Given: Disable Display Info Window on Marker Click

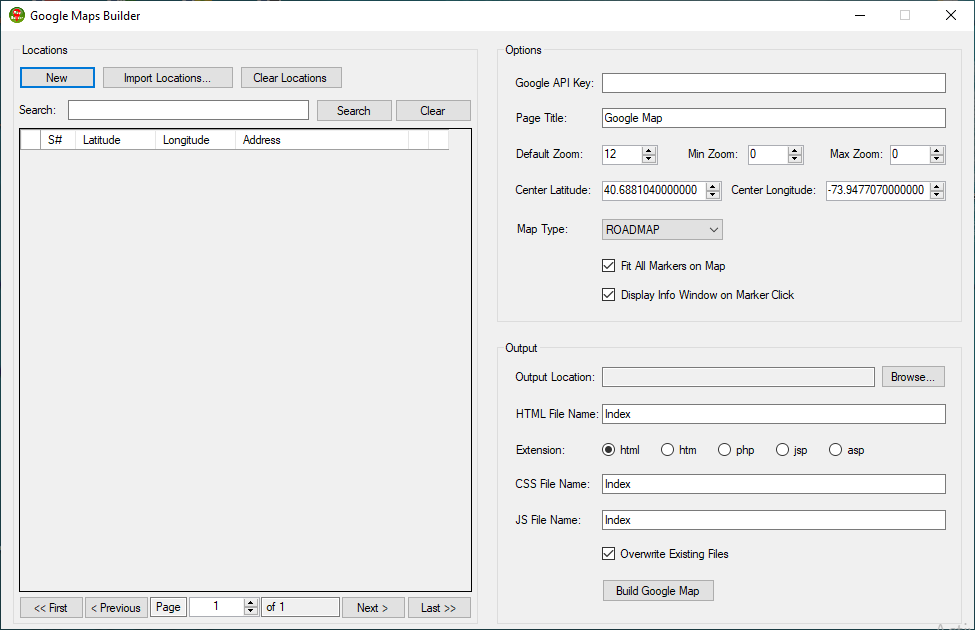Looking at the screenshot, I should pos(609,295).
